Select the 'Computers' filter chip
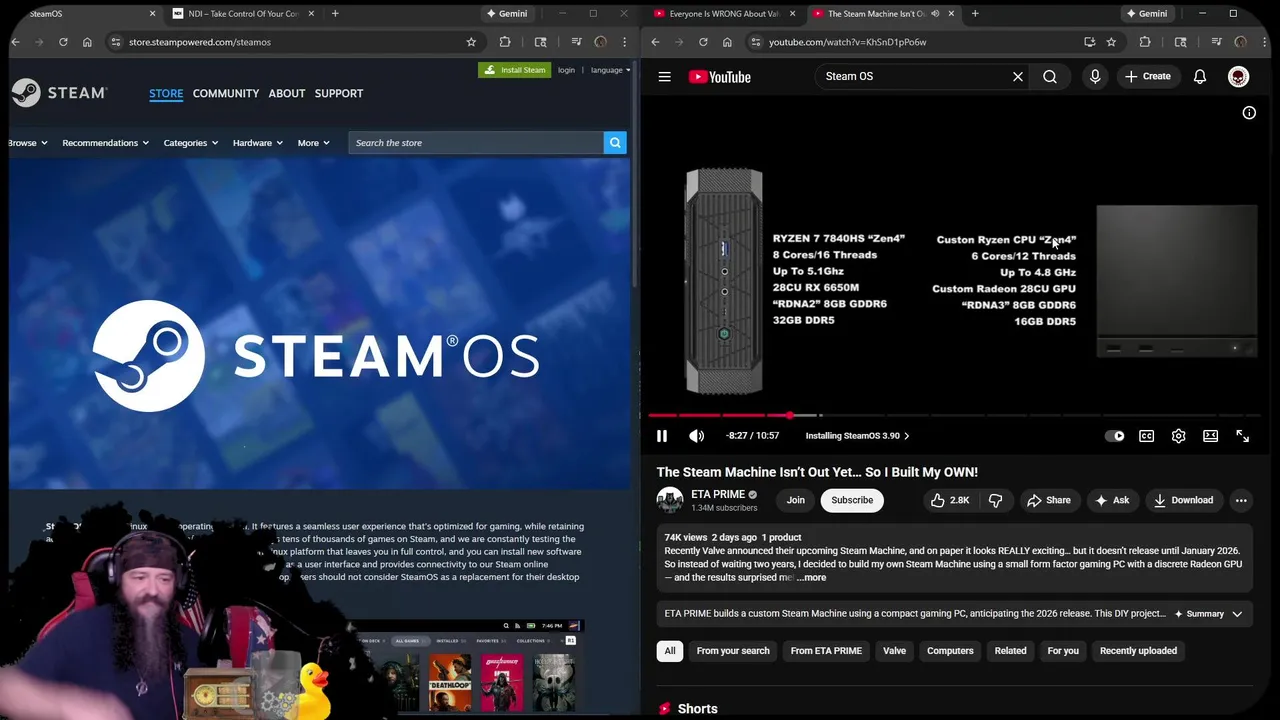Image resolution: width=1280 pixels, height=720 pixels. tap(950, 651)
